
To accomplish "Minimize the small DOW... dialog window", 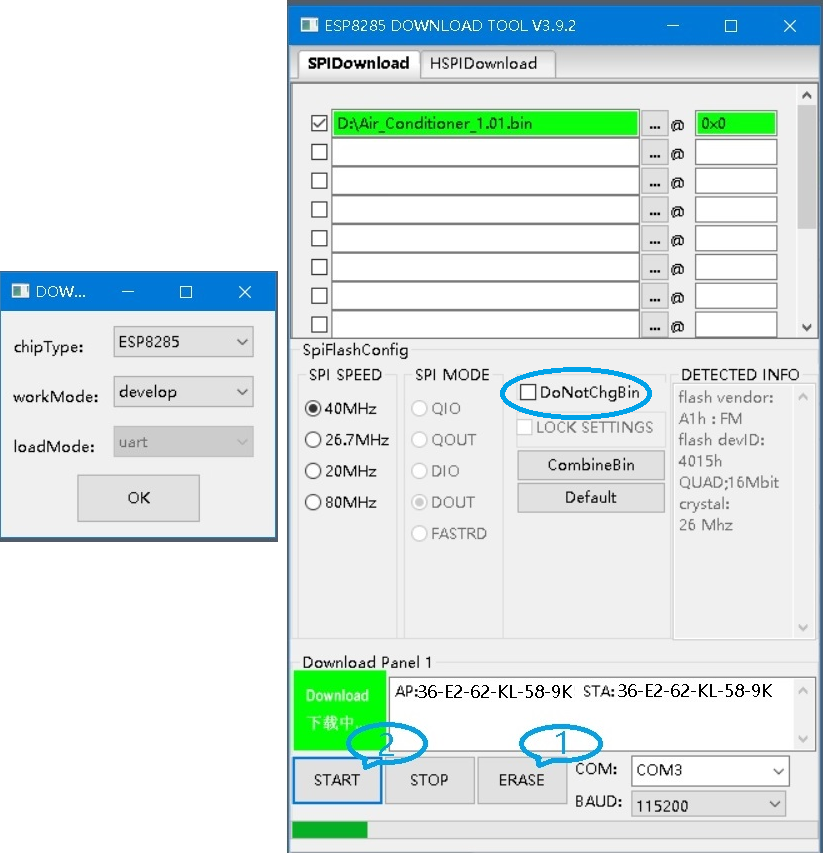I will [x=128, y=292].
